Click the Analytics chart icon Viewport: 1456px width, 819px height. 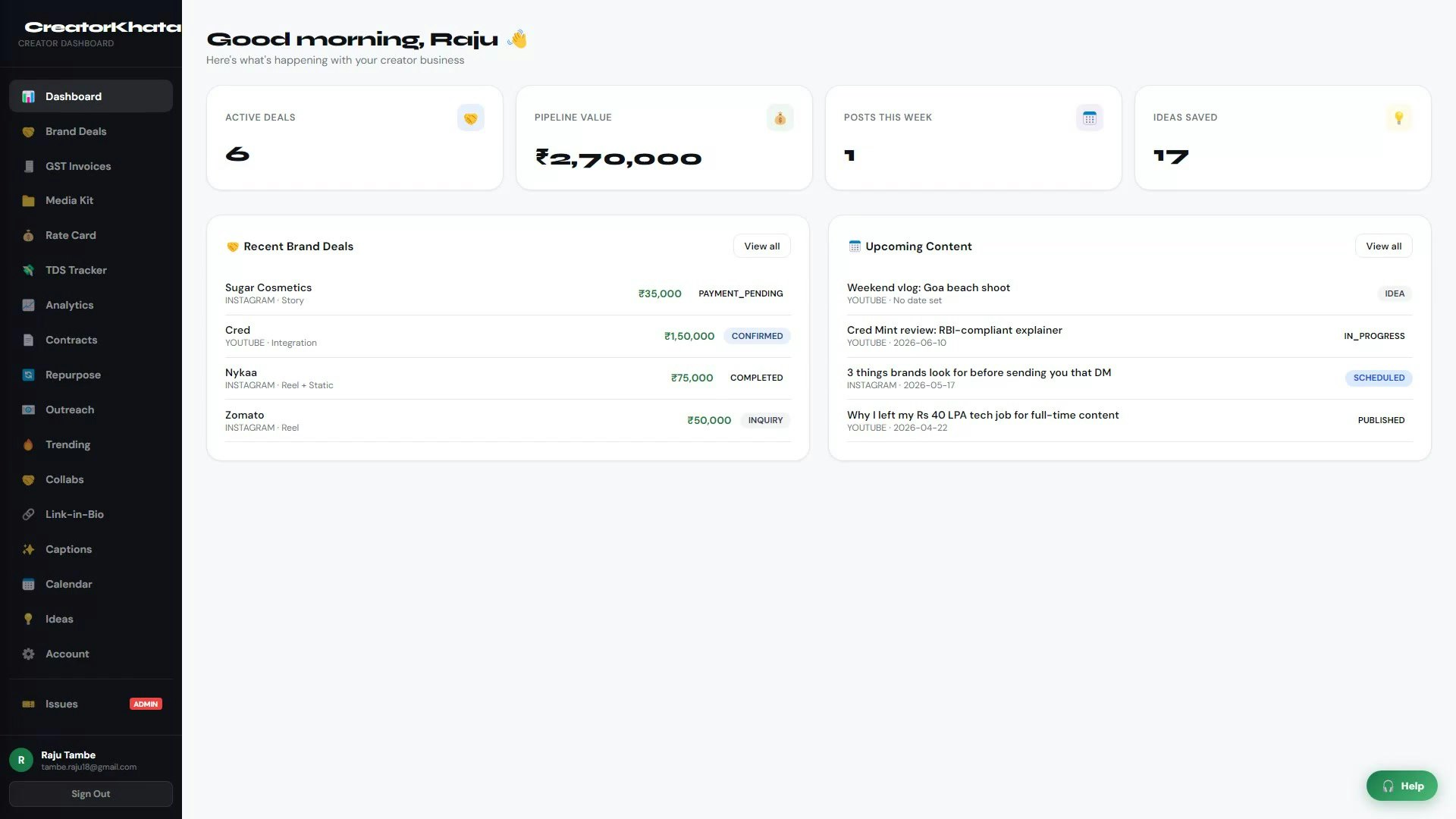pos(28,305)
